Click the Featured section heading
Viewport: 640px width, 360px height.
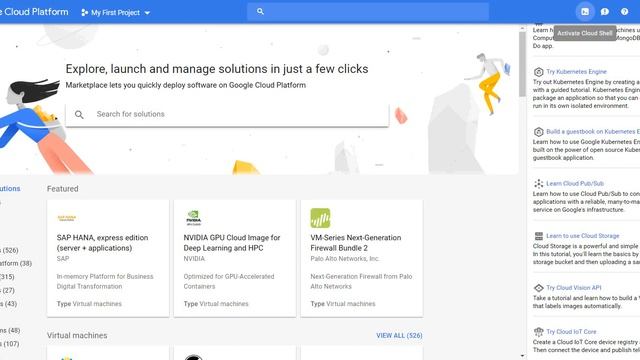(62, 189)
